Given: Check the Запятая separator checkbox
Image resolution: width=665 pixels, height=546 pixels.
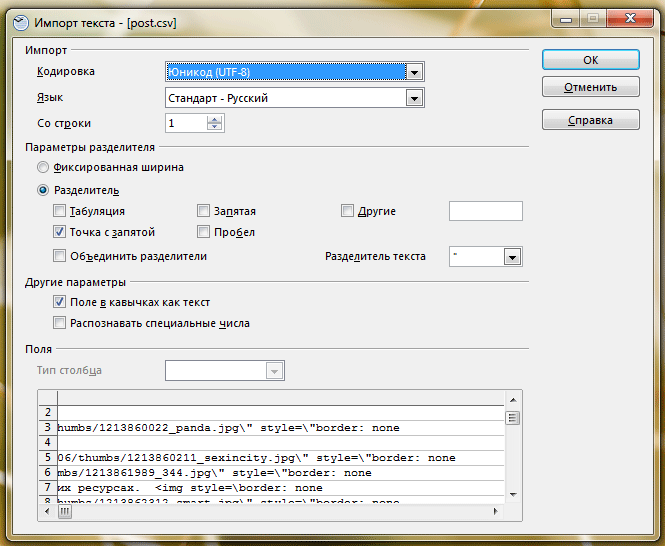Looking at the screenshot, I should (204, 211).
